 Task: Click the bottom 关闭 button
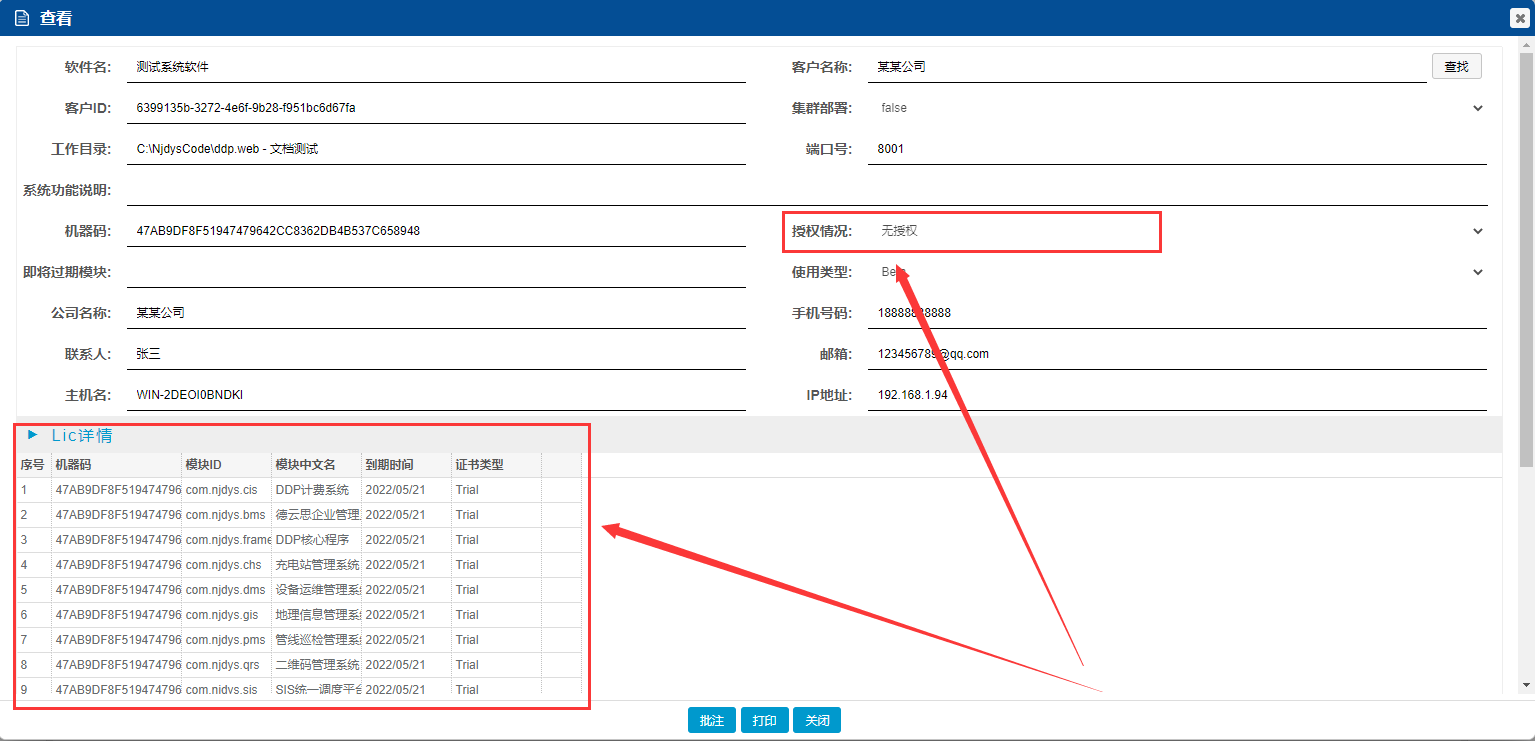point(816,720)
